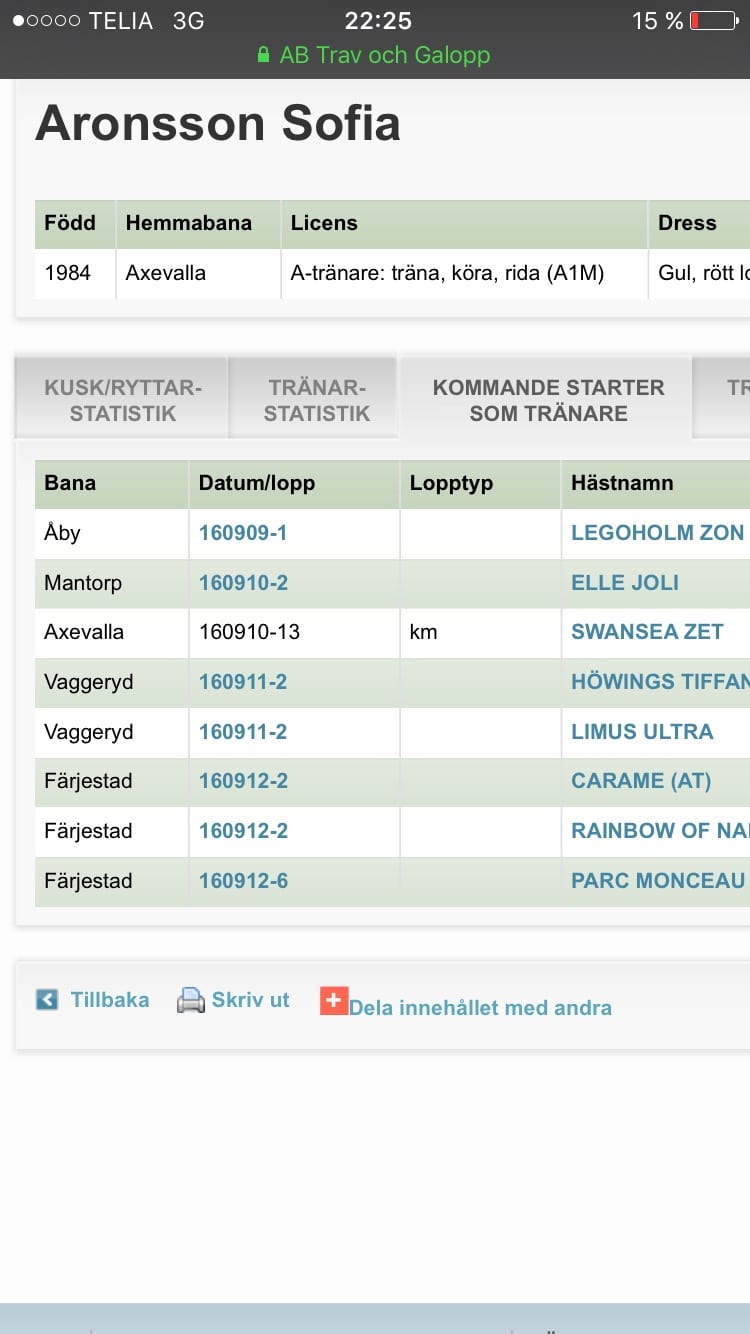Tap the red plus share icon

(333, 1001)
